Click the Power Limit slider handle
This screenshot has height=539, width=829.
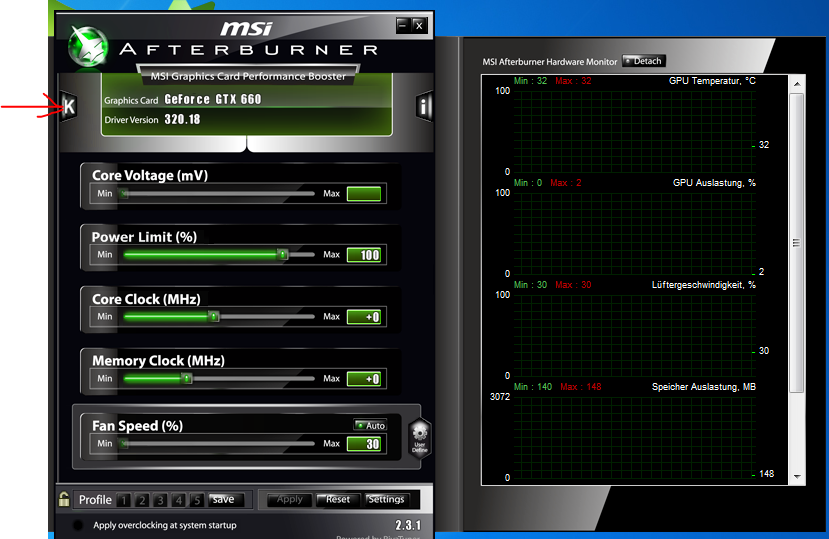(x=283, y=255)
